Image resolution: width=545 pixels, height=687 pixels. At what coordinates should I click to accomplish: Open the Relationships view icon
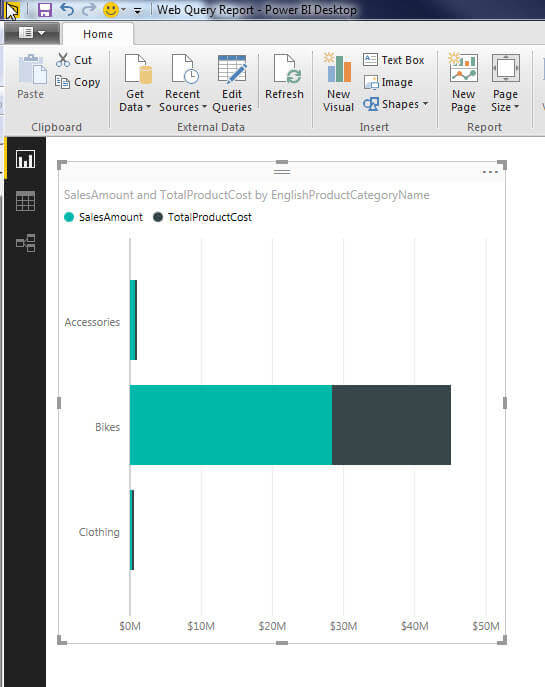coord(25,243)
